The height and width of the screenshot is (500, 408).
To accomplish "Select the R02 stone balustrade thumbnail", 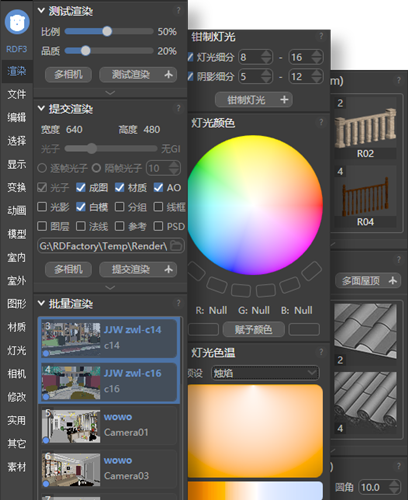I will pyautogui.click(x=365, y=128).
